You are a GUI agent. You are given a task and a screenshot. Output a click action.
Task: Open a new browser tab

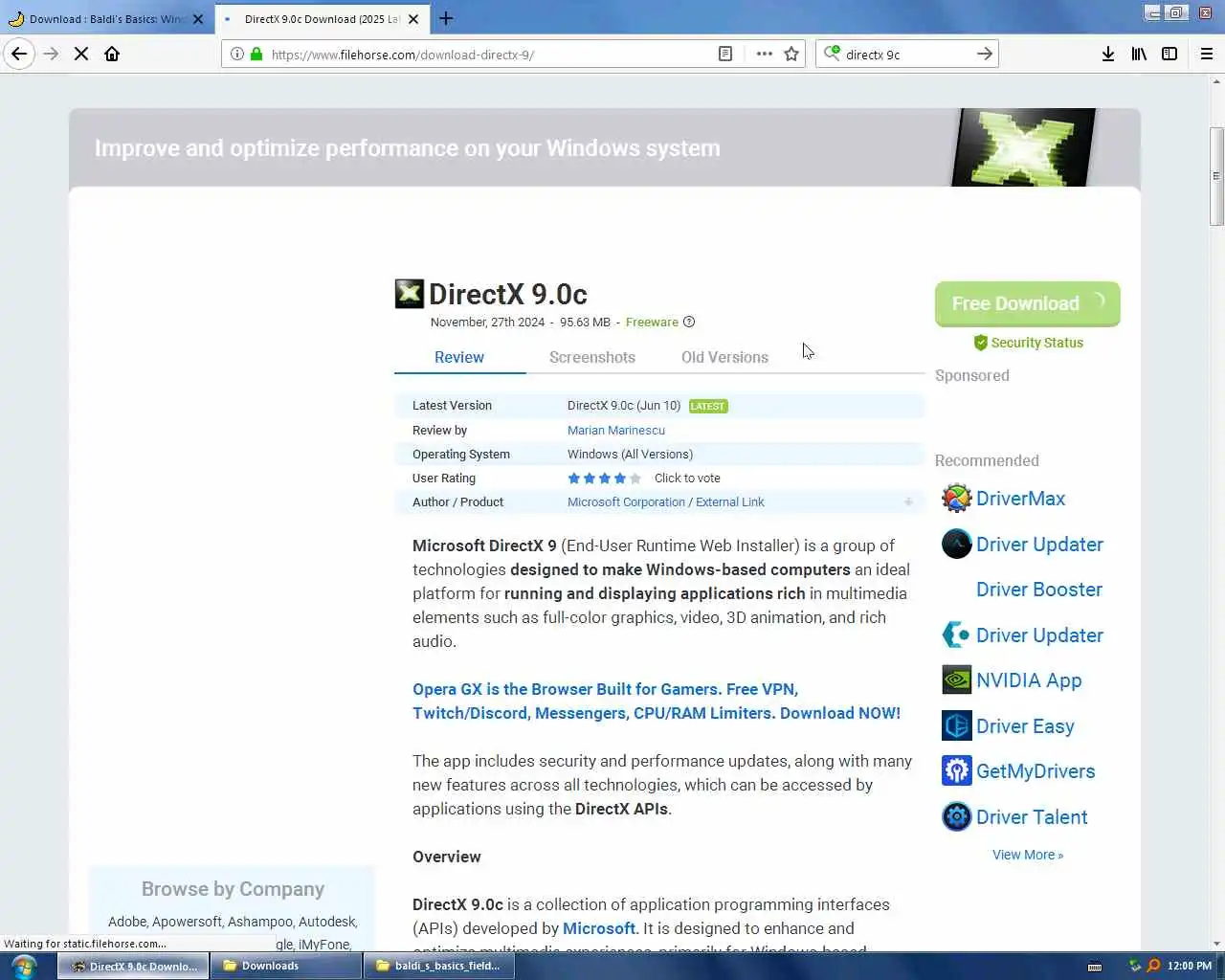[x=446, y=18]
